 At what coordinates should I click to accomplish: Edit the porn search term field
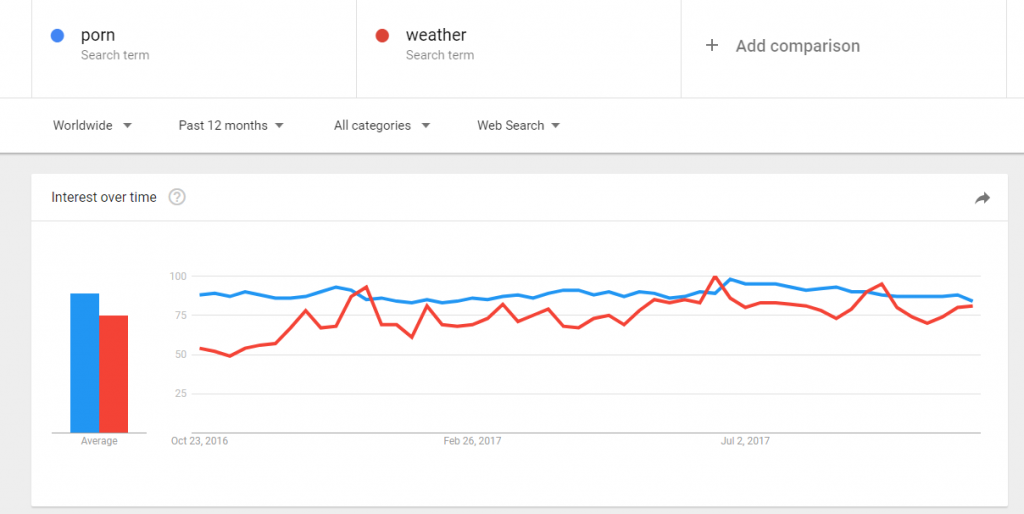pos(194,46)
